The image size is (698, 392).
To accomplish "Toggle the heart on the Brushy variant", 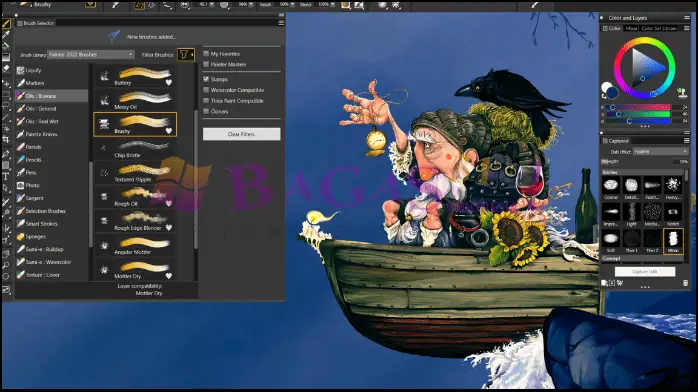I will 169,130.
